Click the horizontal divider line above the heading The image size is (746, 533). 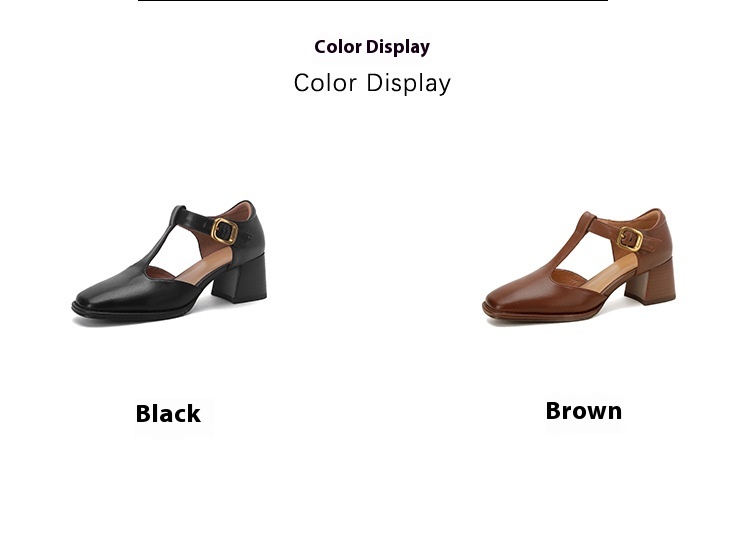coord(373,1)
